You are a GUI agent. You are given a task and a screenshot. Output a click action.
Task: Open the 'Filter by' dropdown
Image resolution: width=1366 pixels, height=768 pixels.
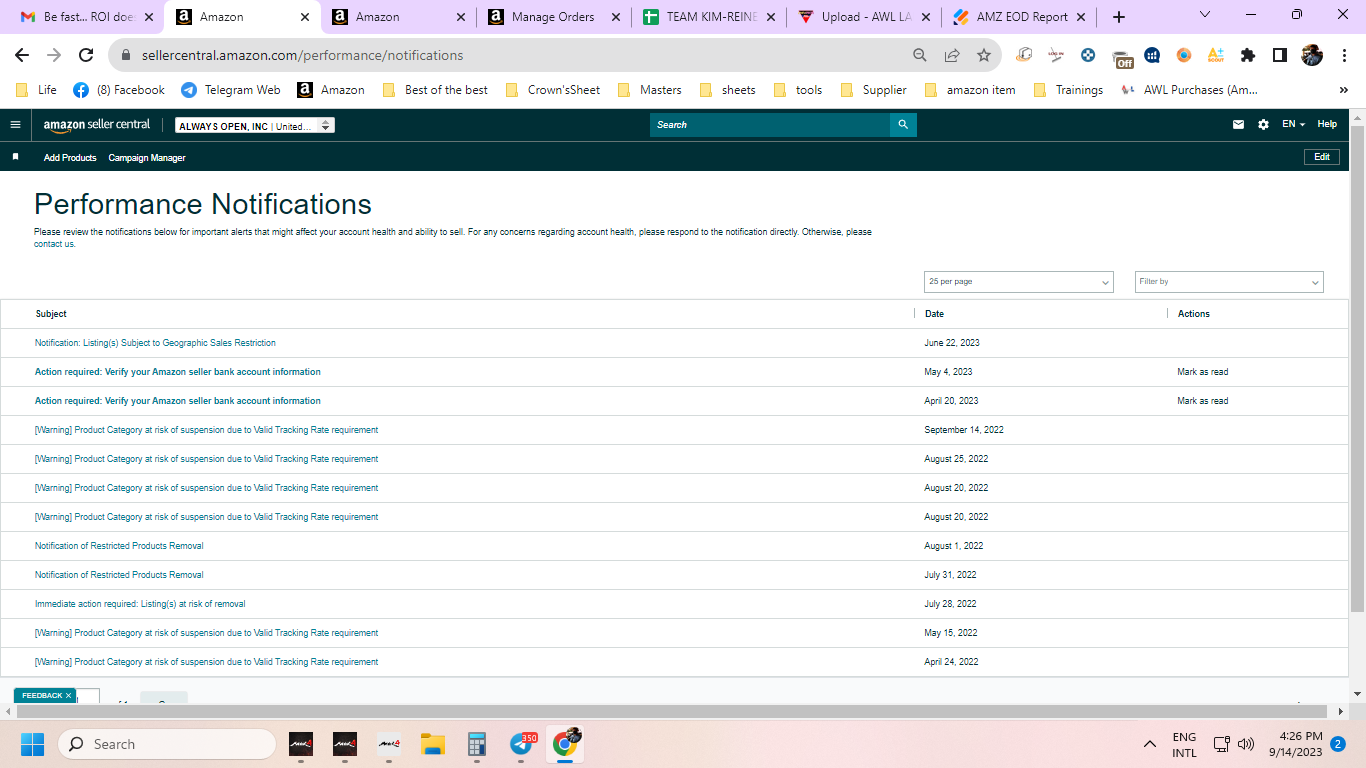pyautogui.click(x=1229, y=282)
